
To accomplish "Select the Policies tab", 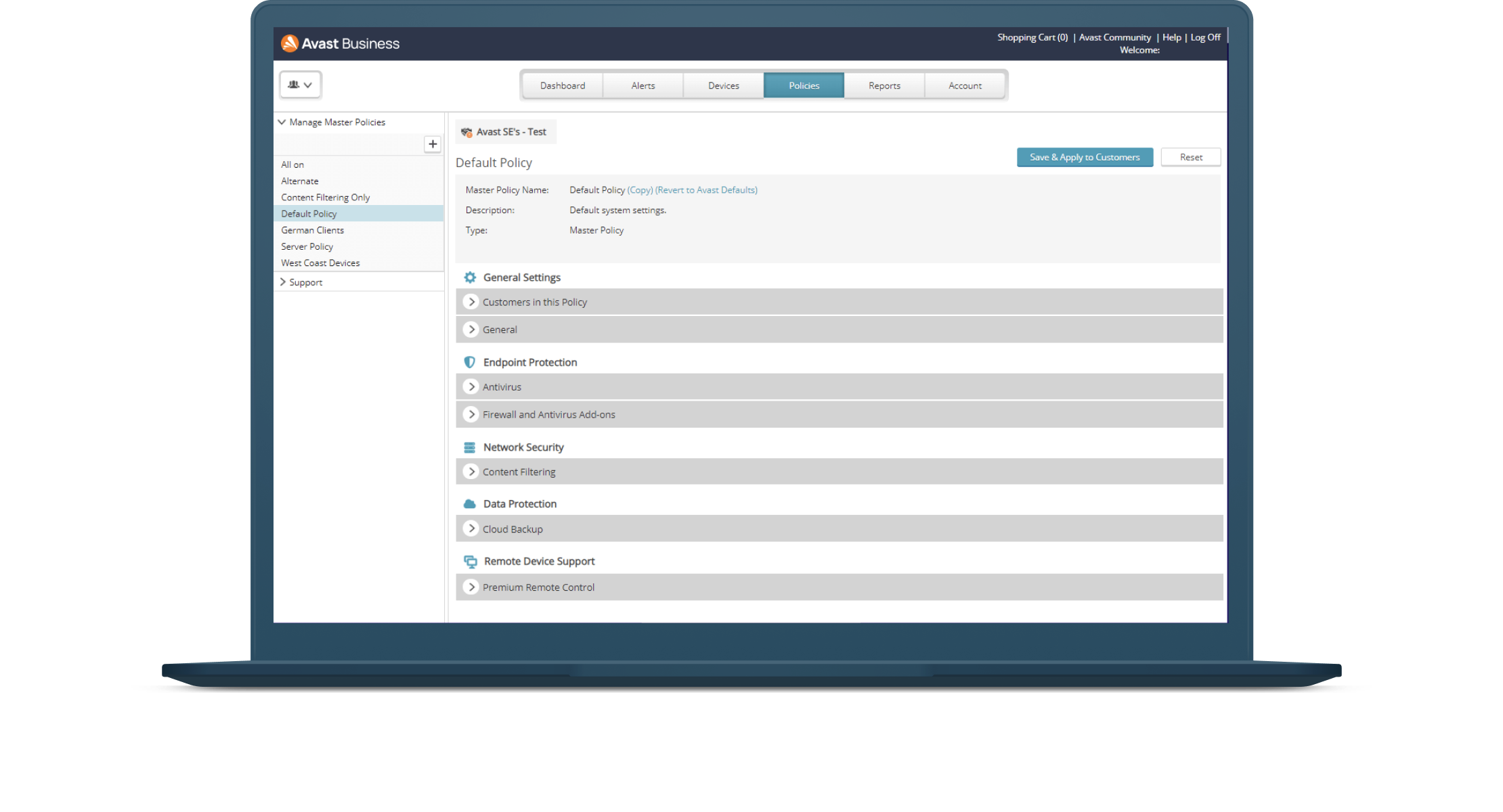I will coord(804,85).
